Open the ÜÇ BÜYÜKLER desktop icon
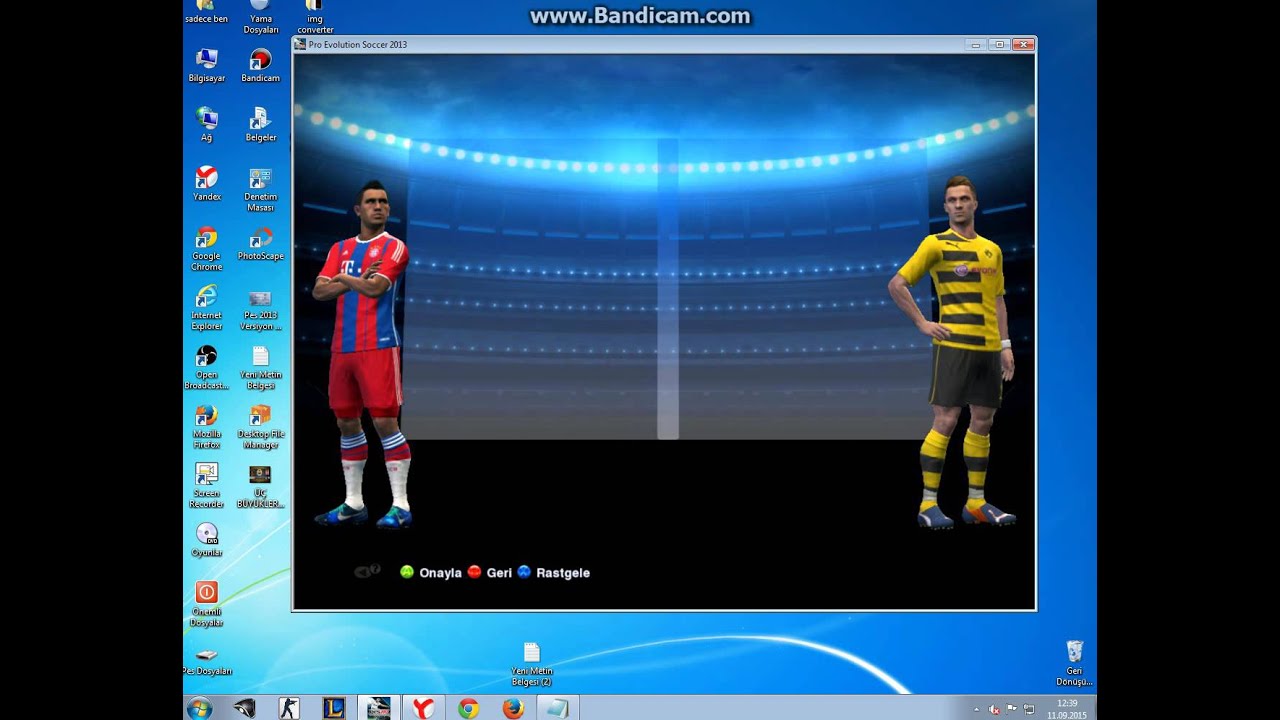The height and width of the screenshot is (720, 1280). pos(261,485)
